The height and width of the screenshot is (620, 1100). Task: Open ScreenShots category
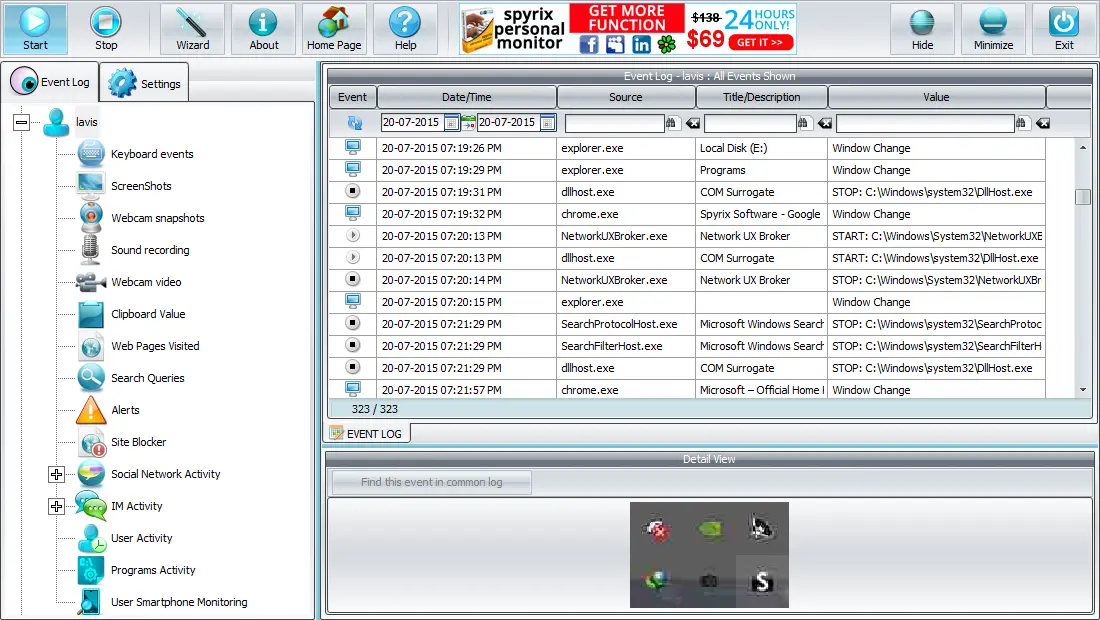pyautogui.click(x=141, y=186)
